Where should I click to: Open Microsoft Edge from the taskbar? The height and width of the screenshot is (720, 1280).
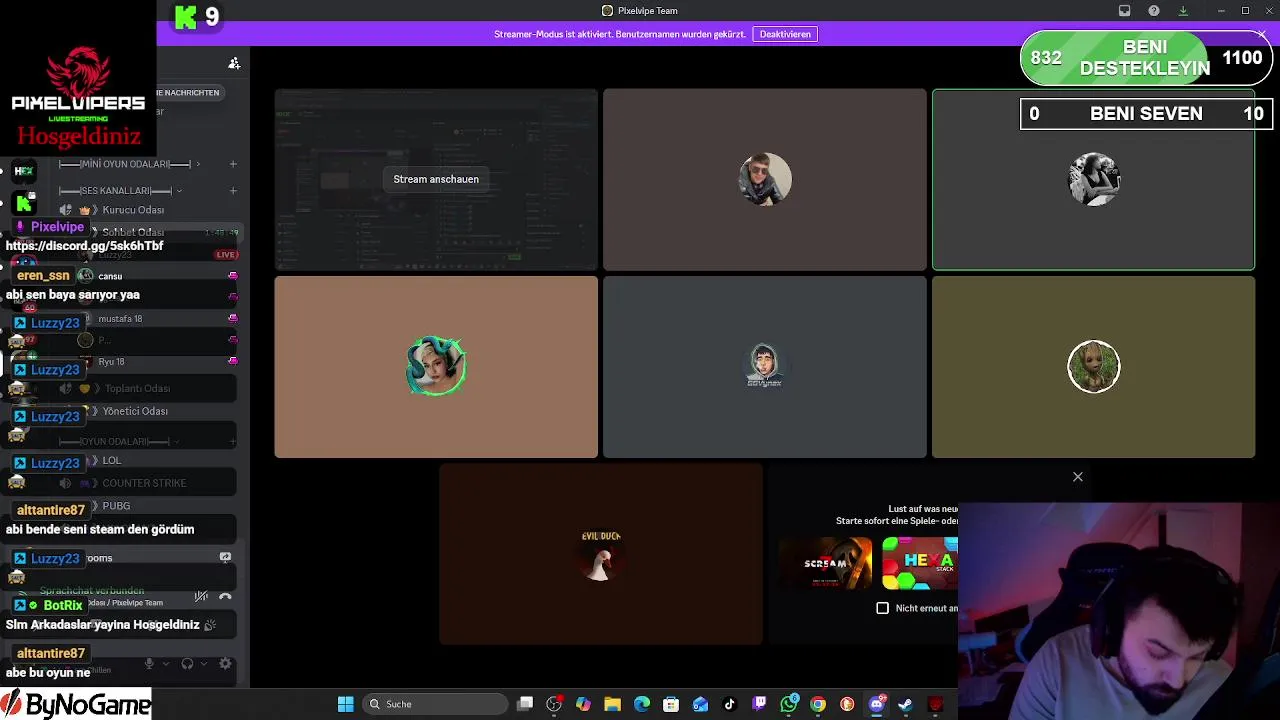(641, 704)
